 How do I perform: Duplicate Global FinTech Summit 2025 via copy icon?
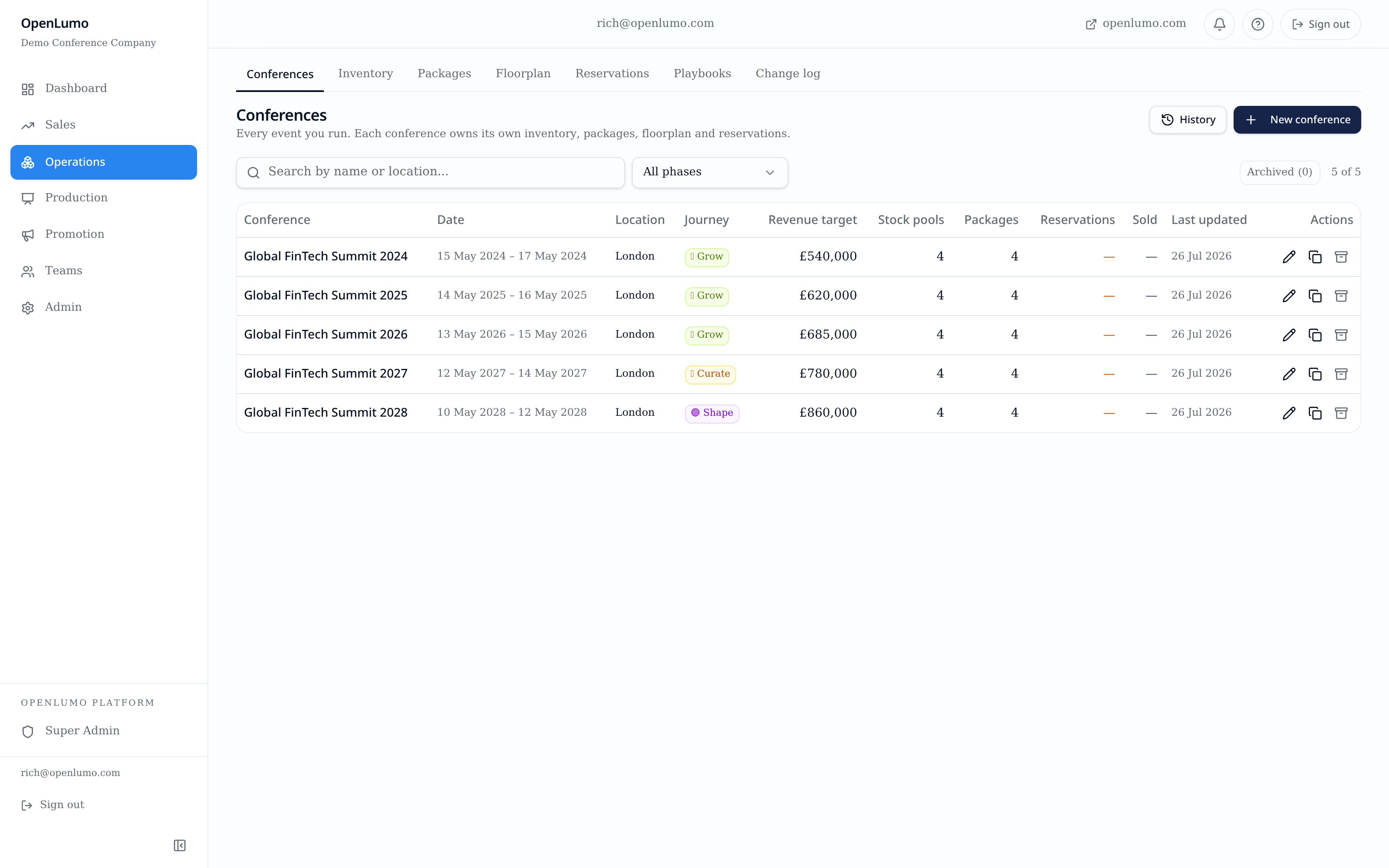tap(1315, 296)
